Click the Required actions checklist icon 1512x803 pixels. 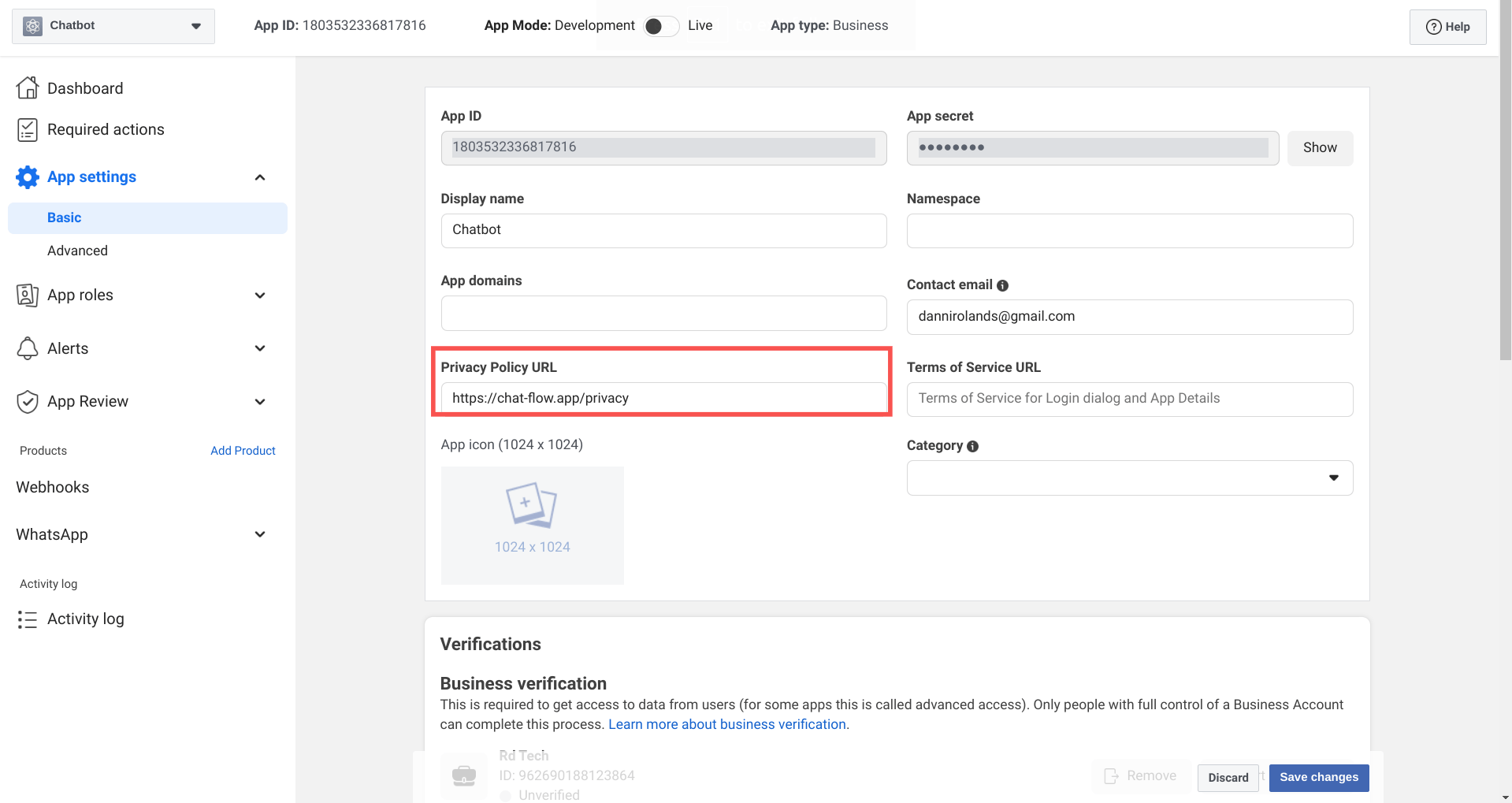pyautogui.click(x=28, y=129)
